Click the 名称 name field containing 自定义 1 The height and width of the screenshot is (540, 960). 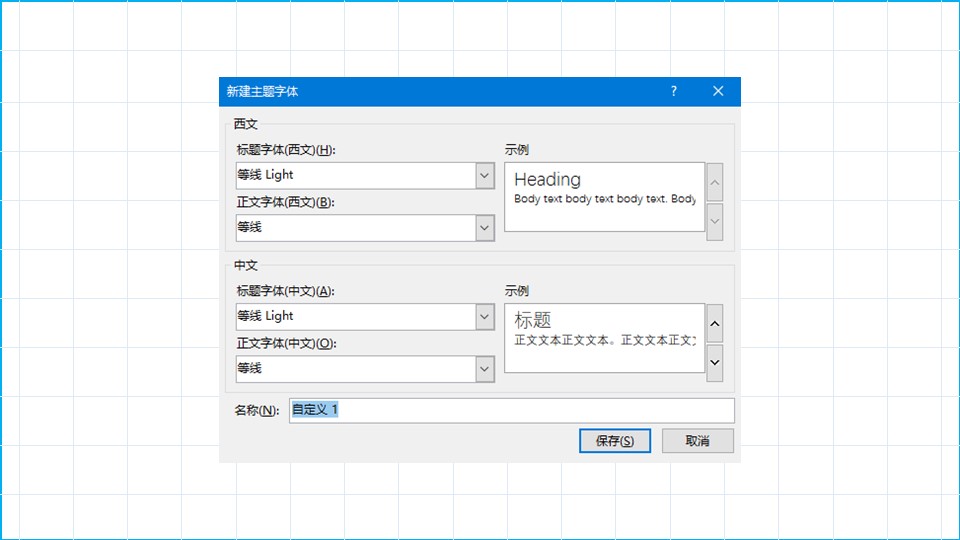tap(512, 410)
